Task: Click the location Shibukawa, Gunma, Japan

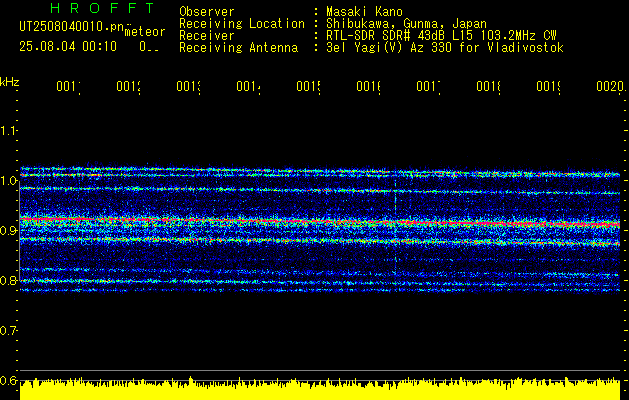Action: 406,24
